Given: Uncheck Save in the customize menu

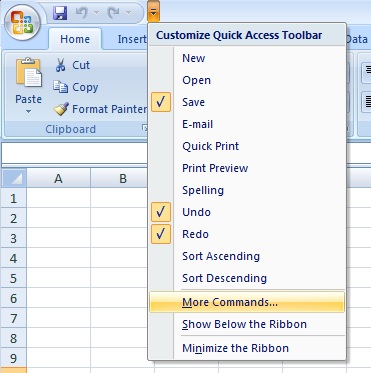Looking at the screenshot, I should (247, 102).
